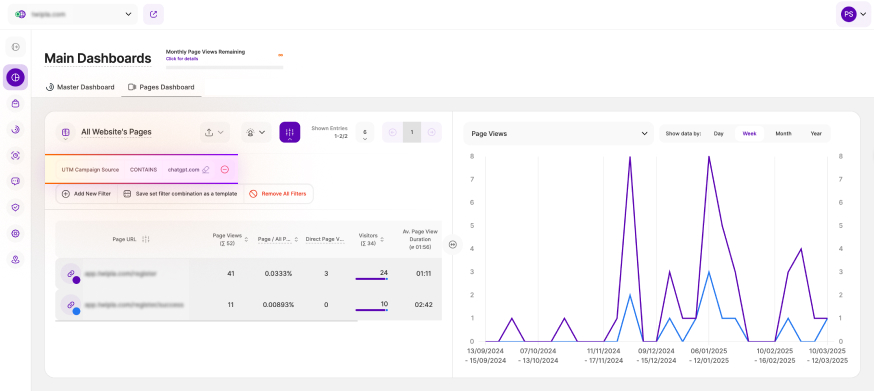Open the PS user account menu
This screenshot has height=391, width=874.
coord(853,15)
